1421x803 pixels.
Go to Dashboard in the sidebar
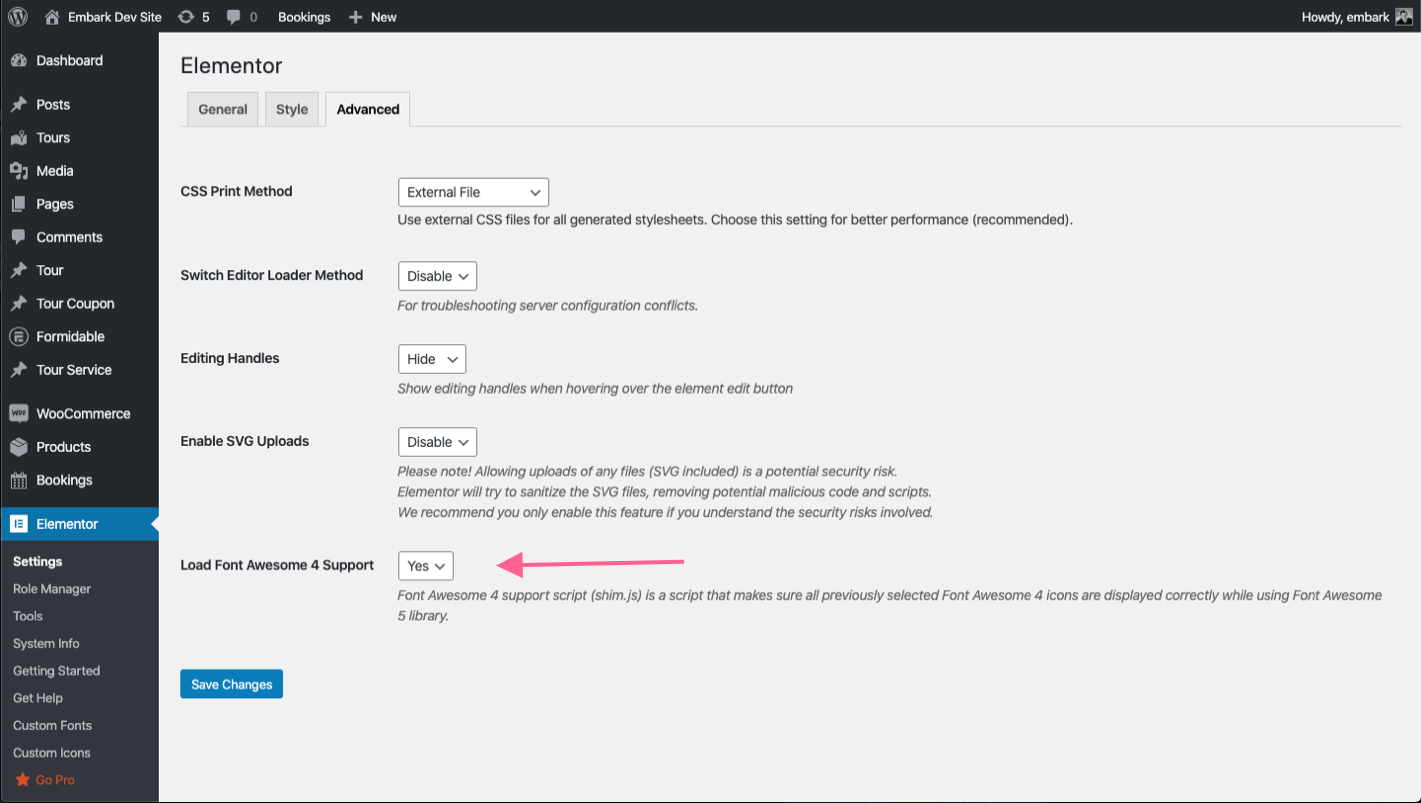(x=70, y=61)
